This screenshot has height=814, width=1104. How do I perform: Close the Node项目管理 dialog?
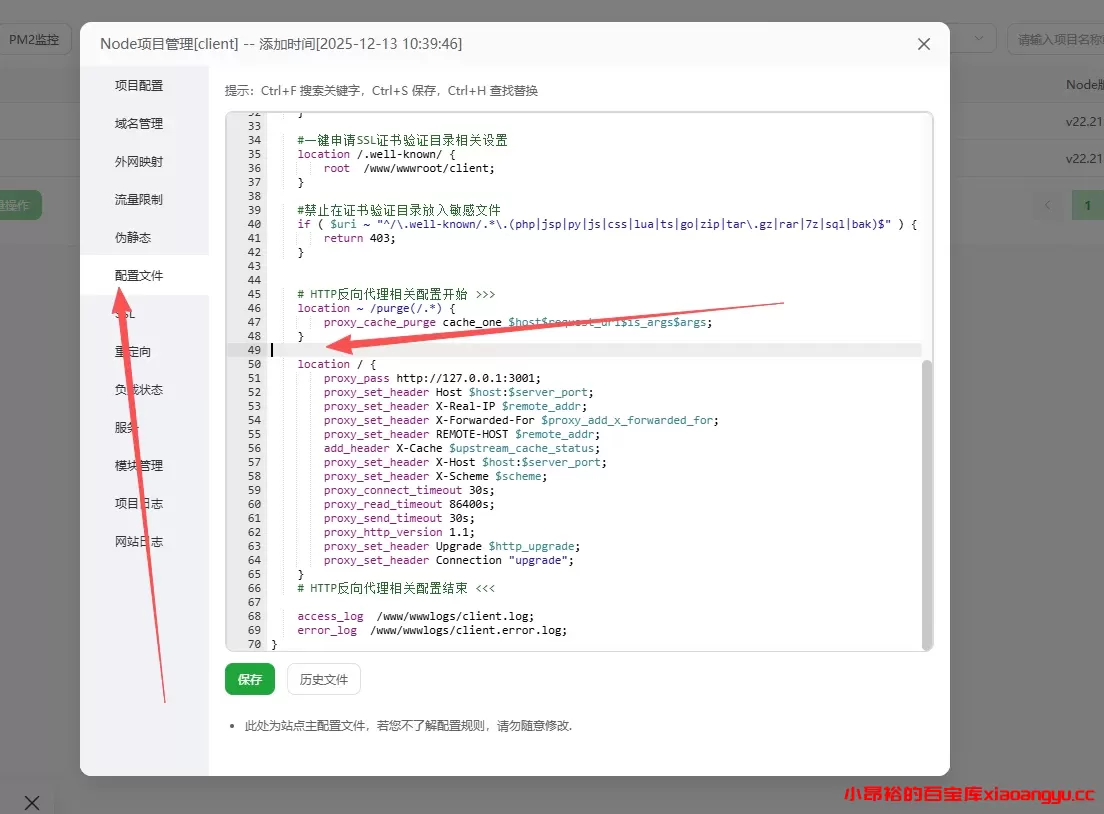(x=923, y=43)
